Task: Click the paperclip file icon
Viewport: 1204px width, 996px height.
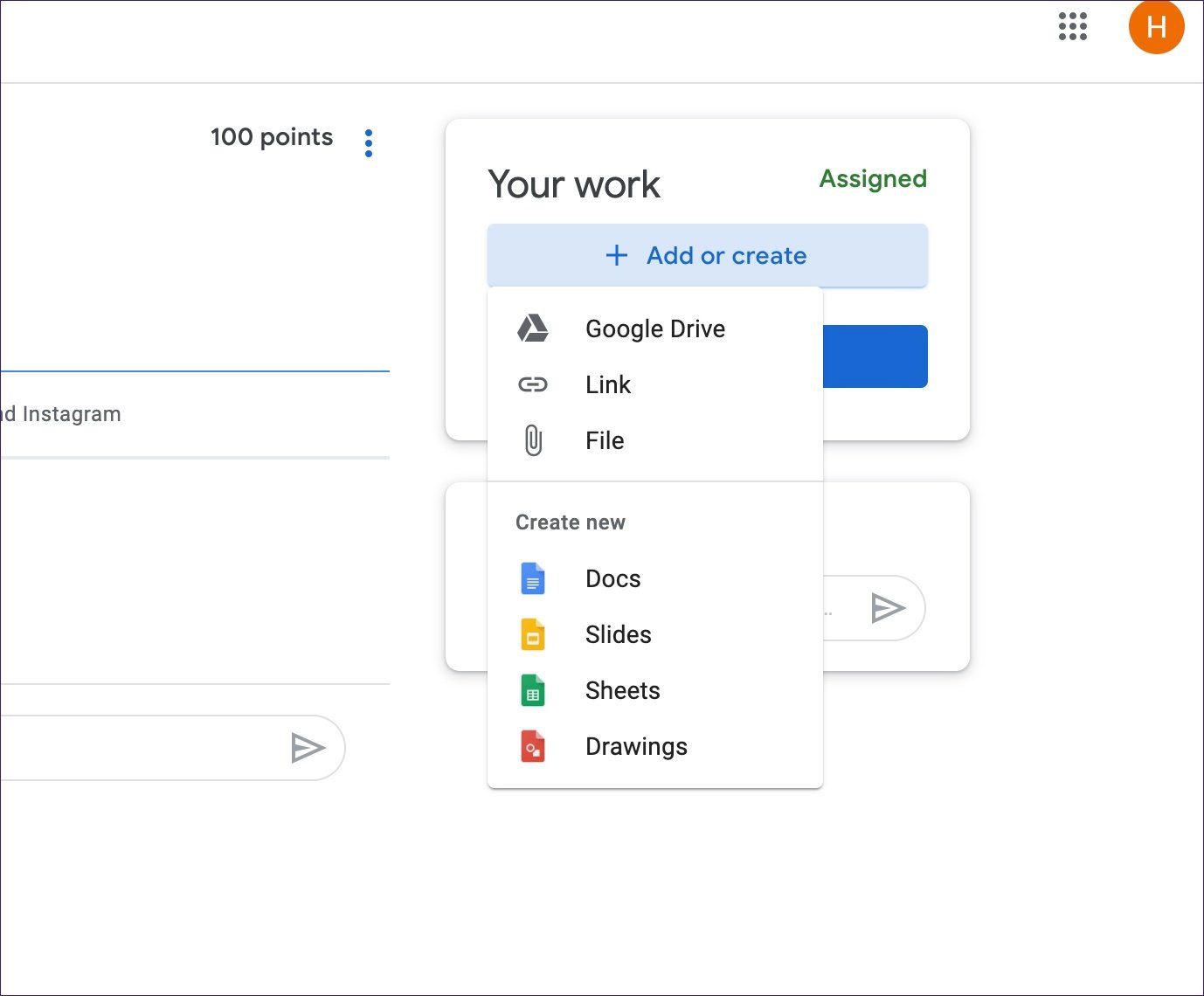Action: tap(533, 440)
